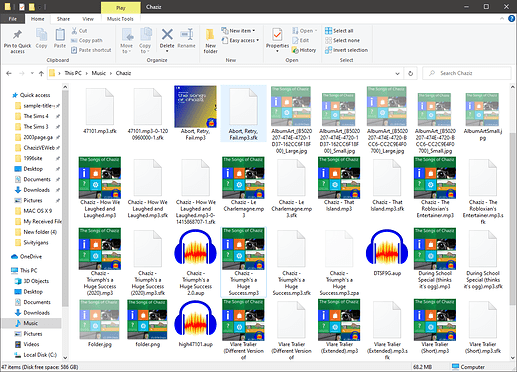Switch to the Home ribbon tab
Screen dimensions: 517x372
(38, 19)
